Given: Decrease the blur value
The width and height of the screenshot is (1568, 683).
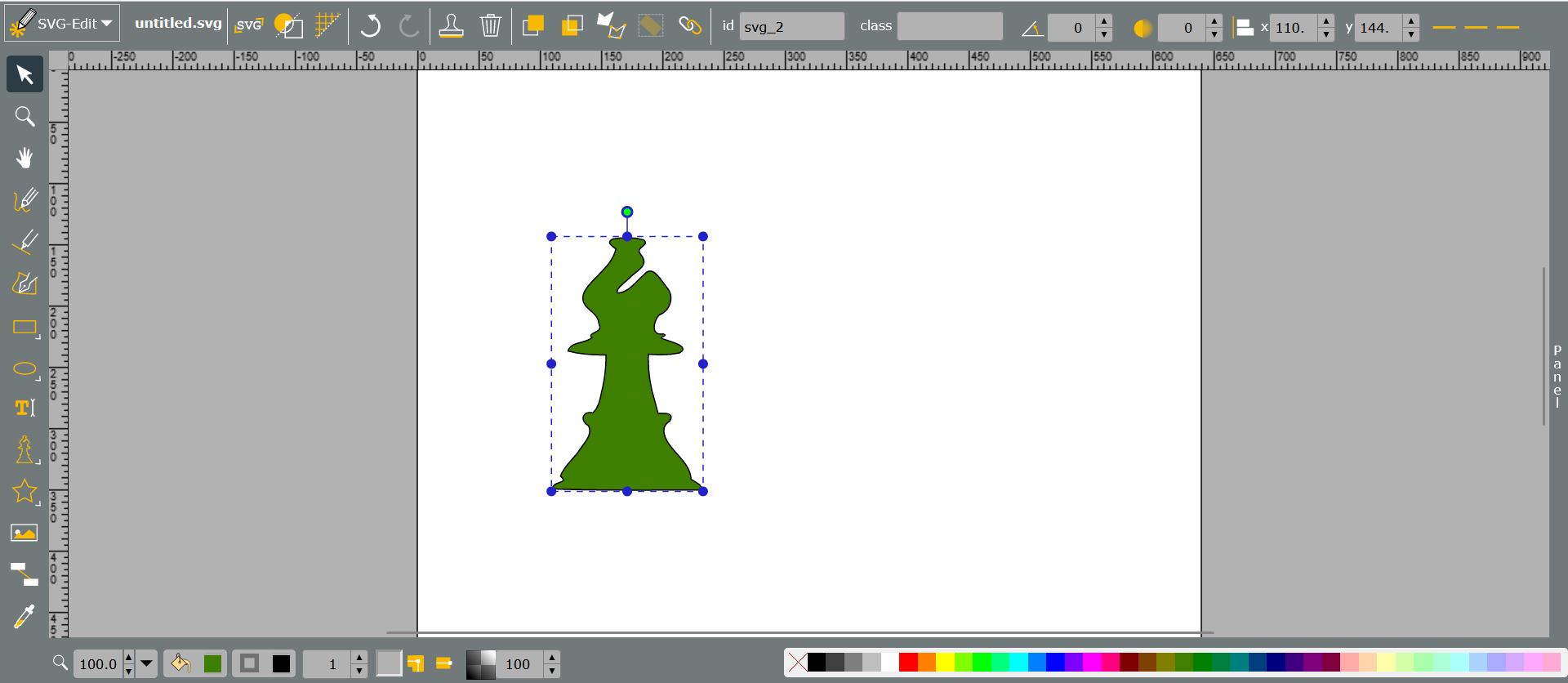Looking at the screenshot, I should [1214, 34].
